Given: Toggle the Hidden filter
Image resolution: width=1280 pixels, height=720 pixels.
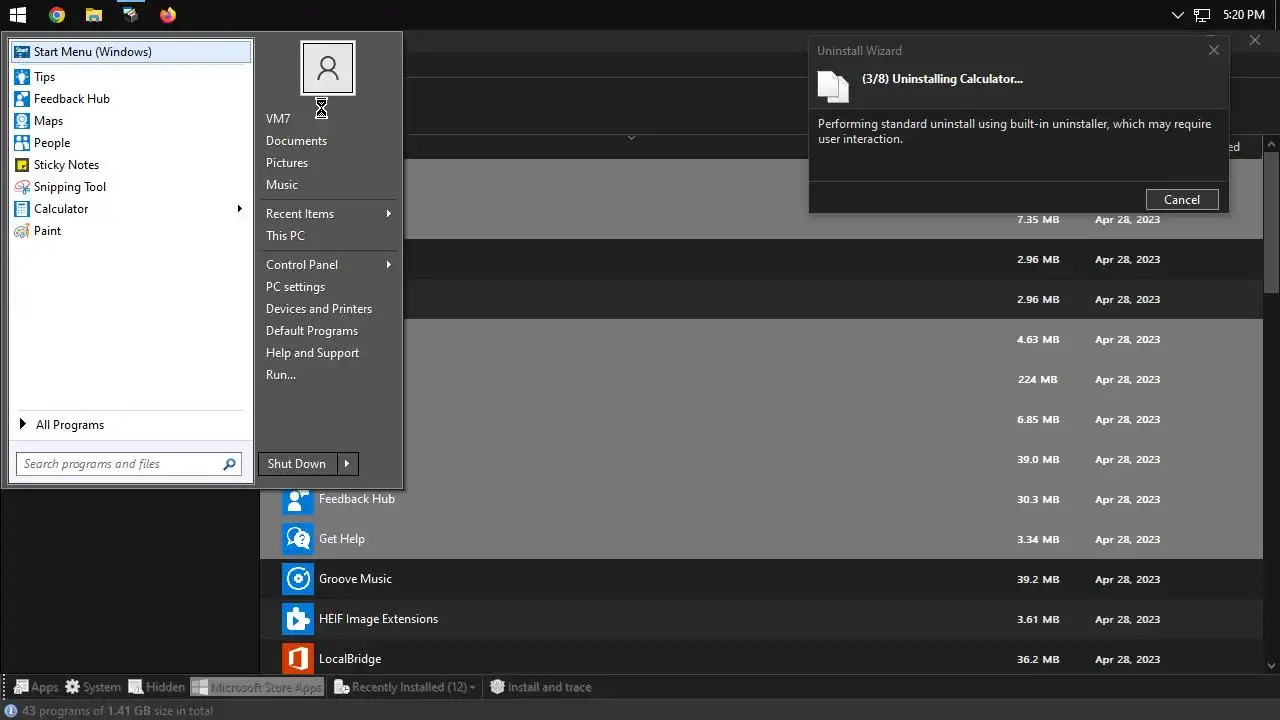Looking at the screenshot, I should pos(157,687).
